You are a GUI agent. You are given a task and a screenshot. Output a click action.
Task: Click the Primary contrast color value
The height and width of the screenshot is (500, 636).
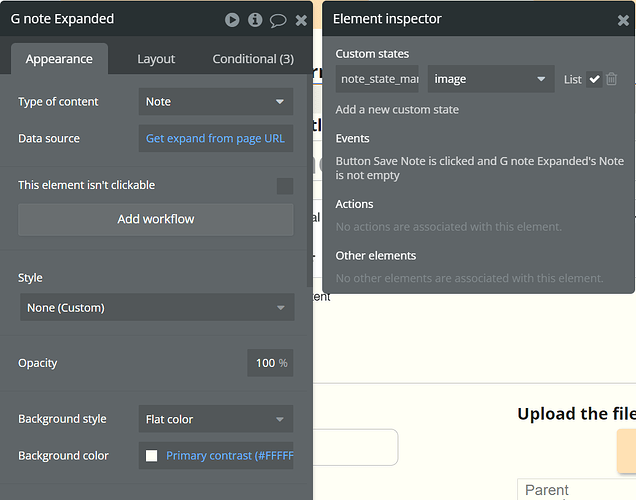pyautogui.click(x=230, y=455)
